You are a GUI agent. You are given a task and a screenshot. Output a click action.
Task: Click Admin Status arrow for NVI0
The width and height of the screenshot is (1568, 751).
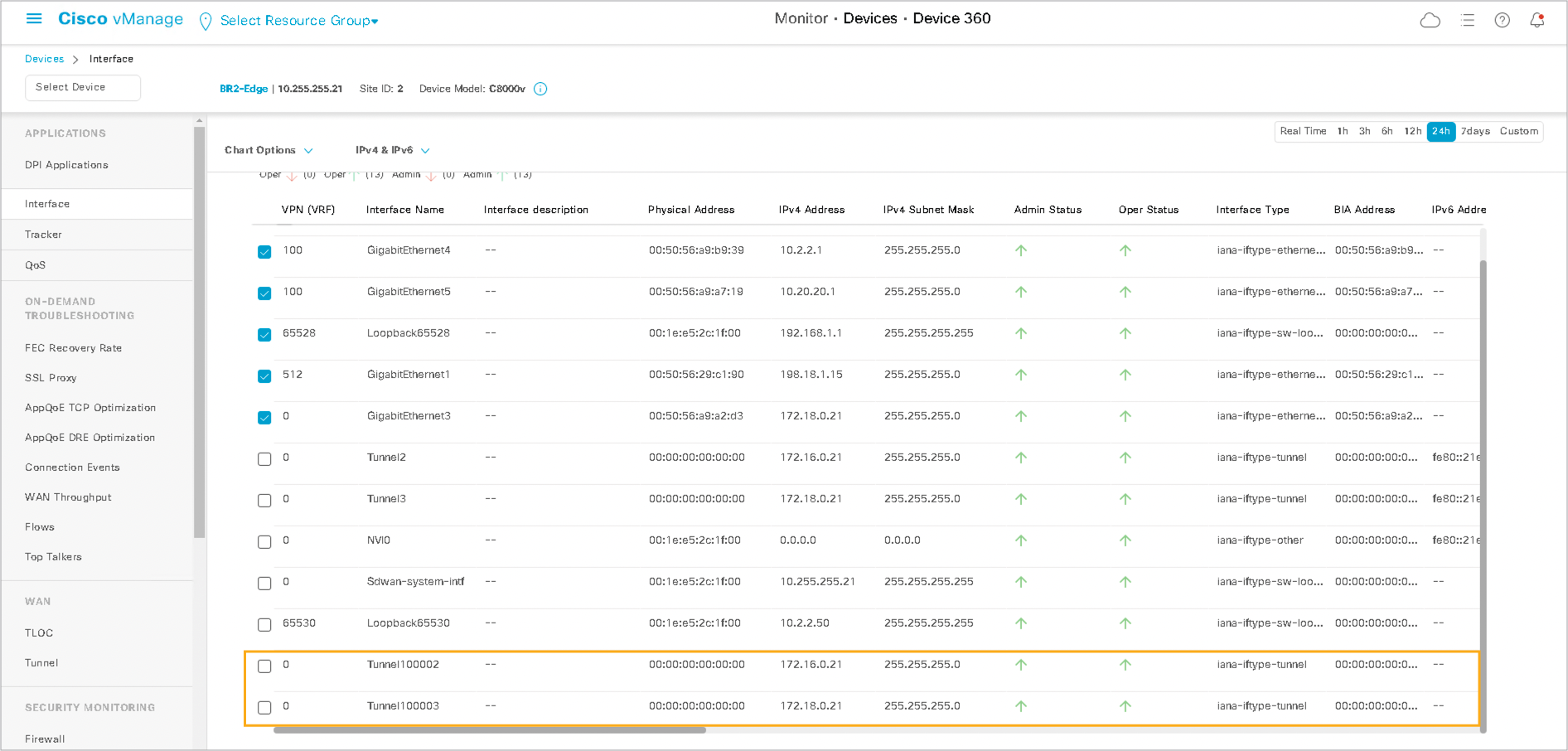1021,540
